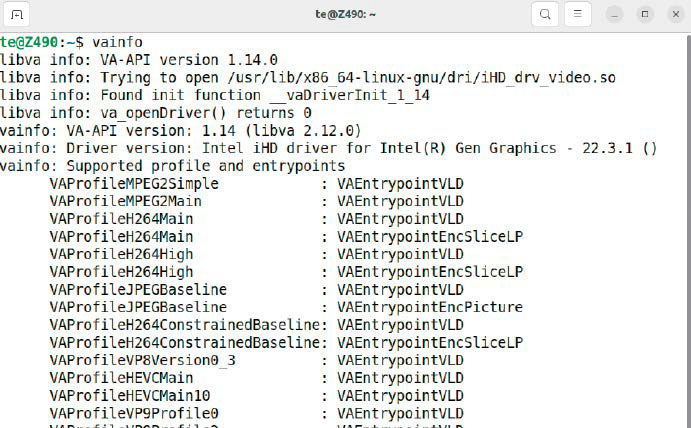Screen dimensions: 691x428
Task: Click VAProfileH264Main with VAEntrypointVLD row
Action: pyautogui.click(x=256, y=219)
